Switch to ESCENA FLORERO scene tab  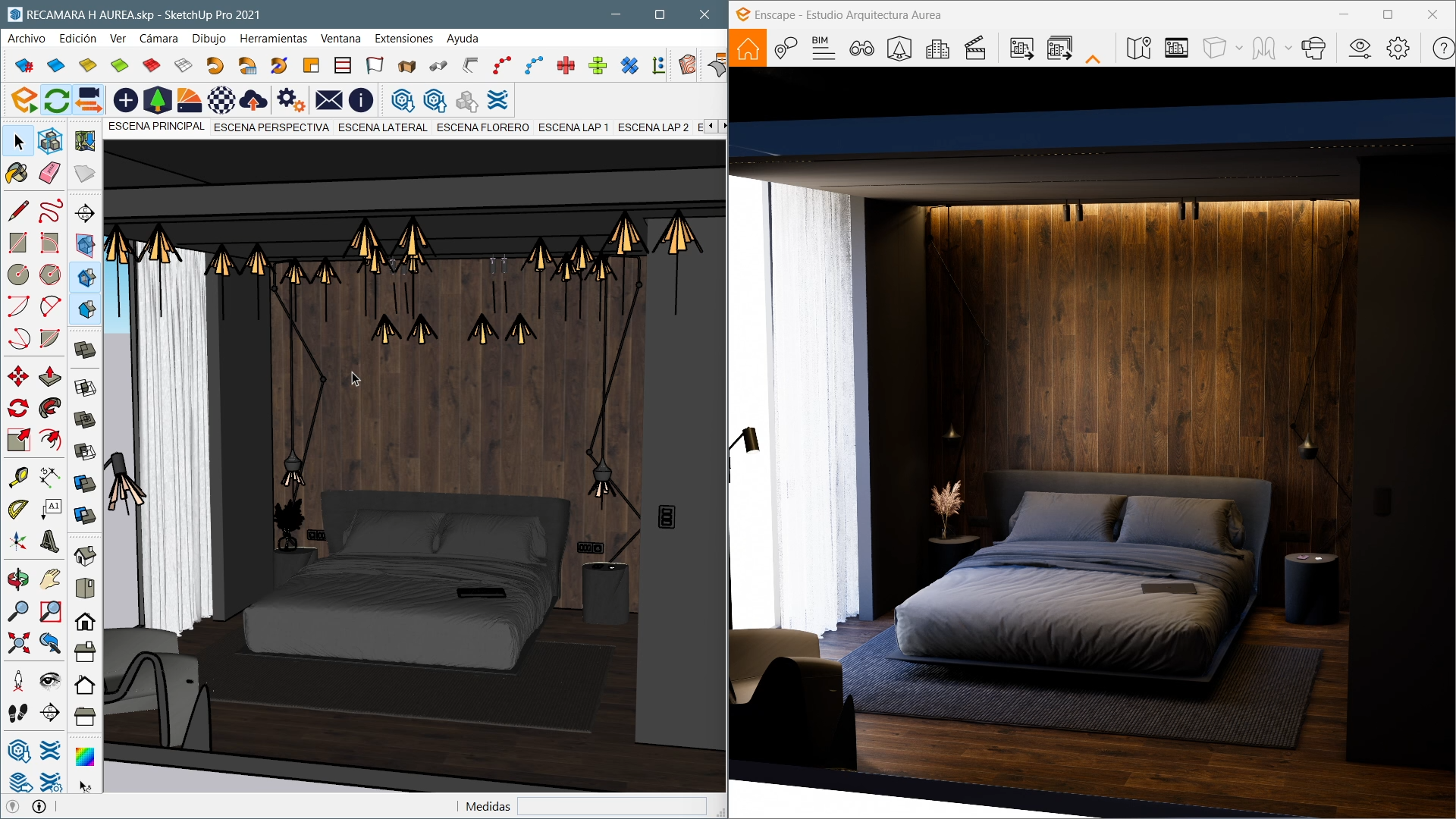[x=482, y=127]
